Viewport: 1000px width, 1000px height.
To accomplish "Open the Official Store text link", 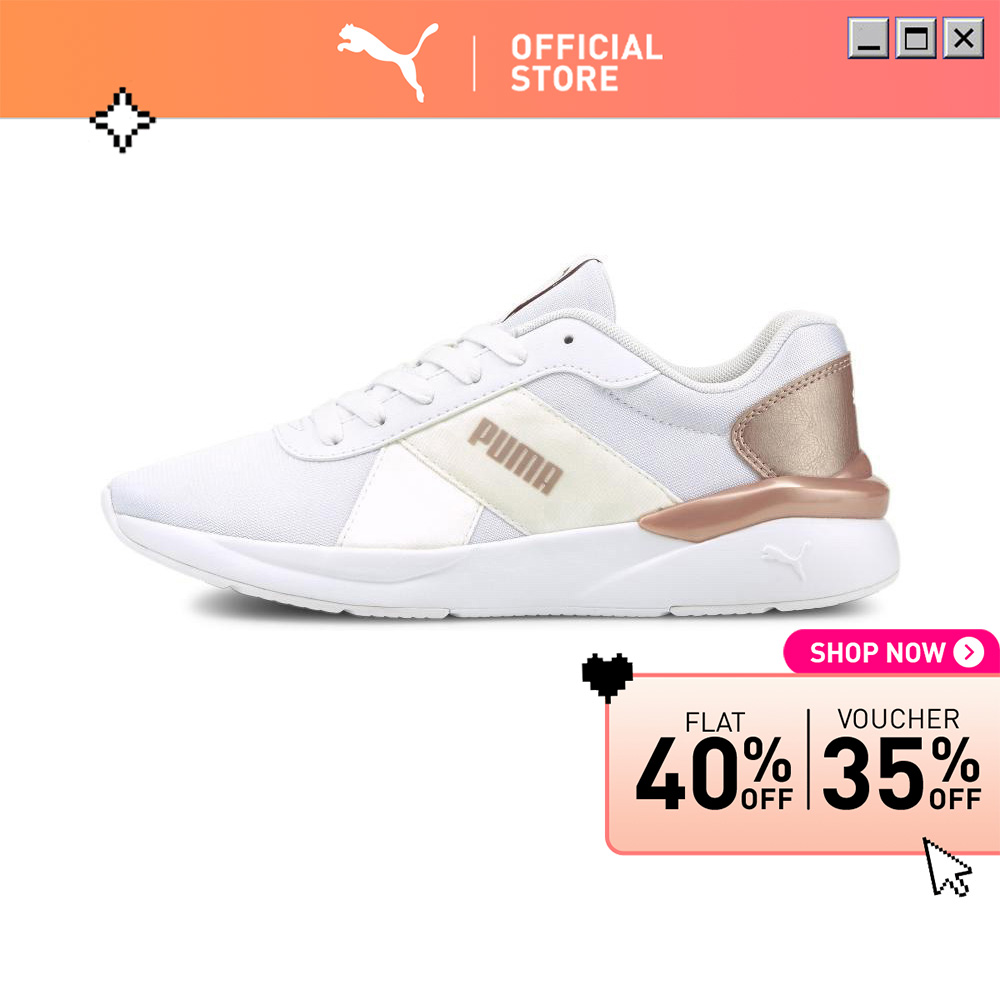I will coord(587,62).
